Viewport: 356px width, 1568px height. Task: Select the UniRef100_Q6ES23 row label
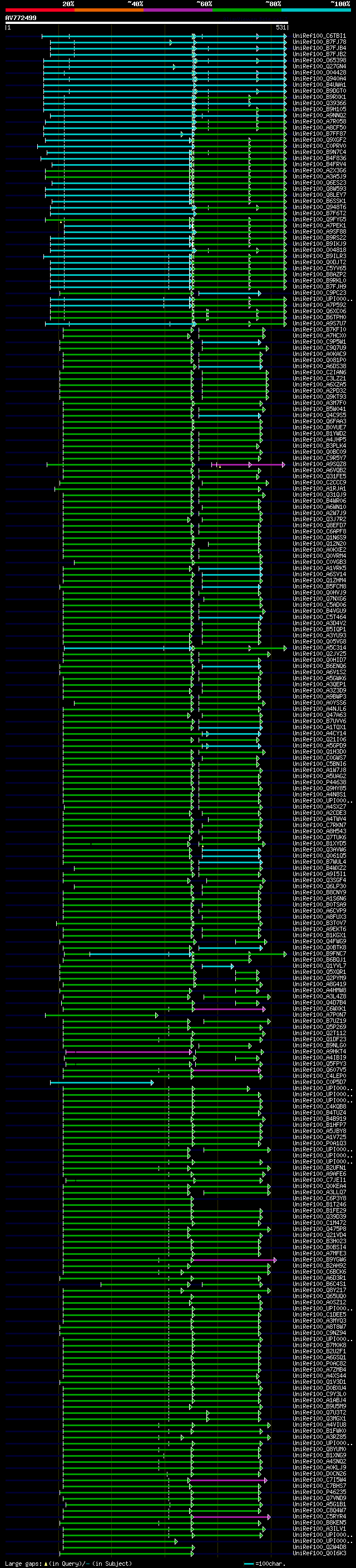pyautogui.click(x=319, y=182)
